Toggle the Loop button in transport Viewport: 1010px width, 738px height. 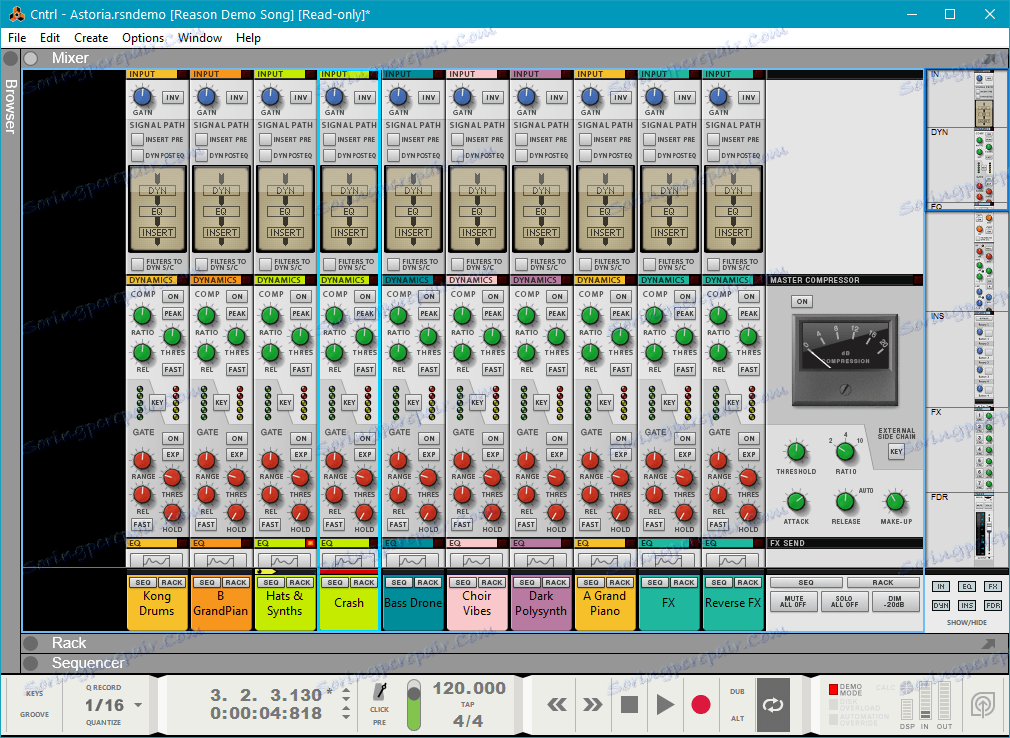coord(772,704)
